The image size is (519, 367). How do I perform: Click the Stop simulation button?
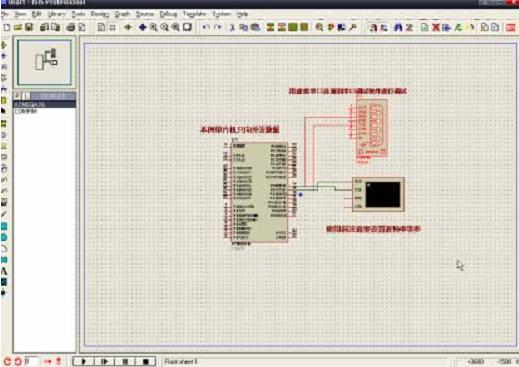145,361
